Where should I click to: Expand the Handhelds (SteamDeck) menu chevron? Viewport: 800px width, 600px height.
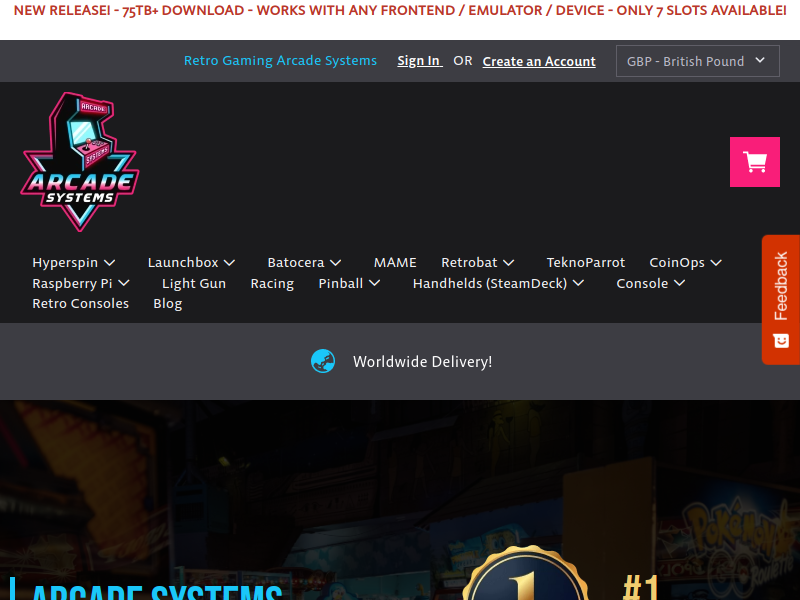coord(578,283)
